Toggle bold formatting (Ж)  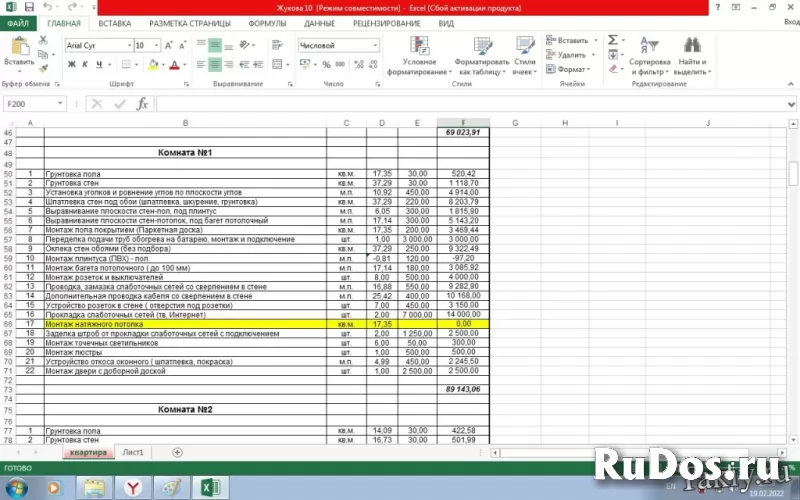[71, 65]
